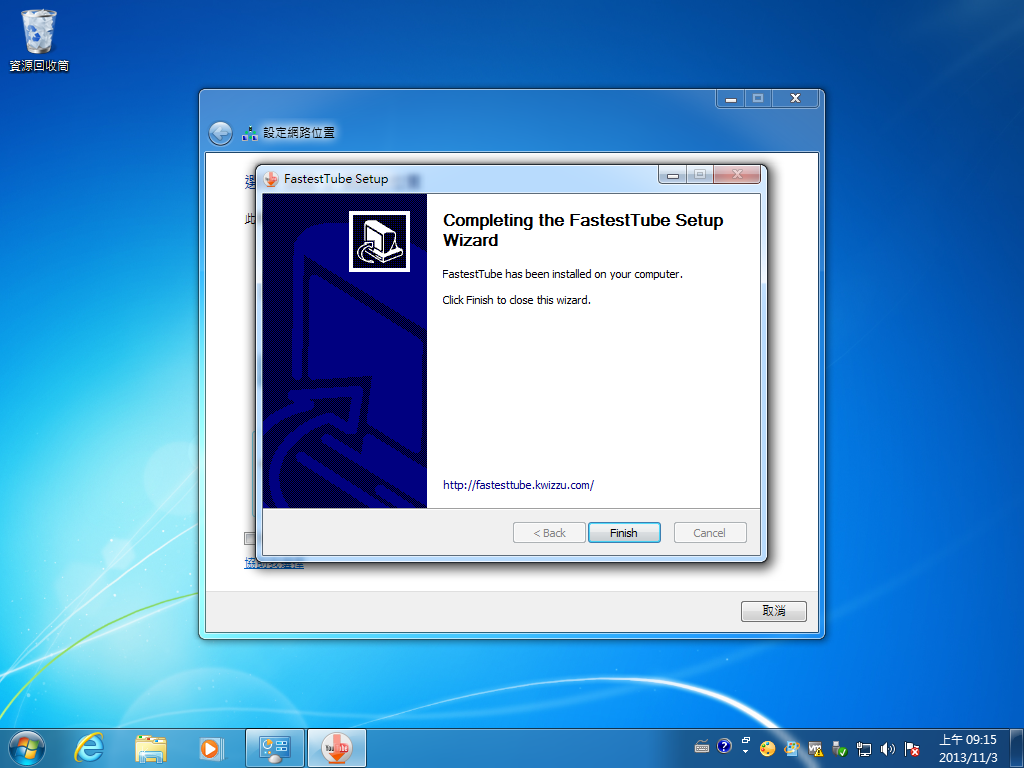Click the Finish button in FastestTube Setup
Image resolution: width=1024 pixels, height=768 pixels.
pos(624,532)
